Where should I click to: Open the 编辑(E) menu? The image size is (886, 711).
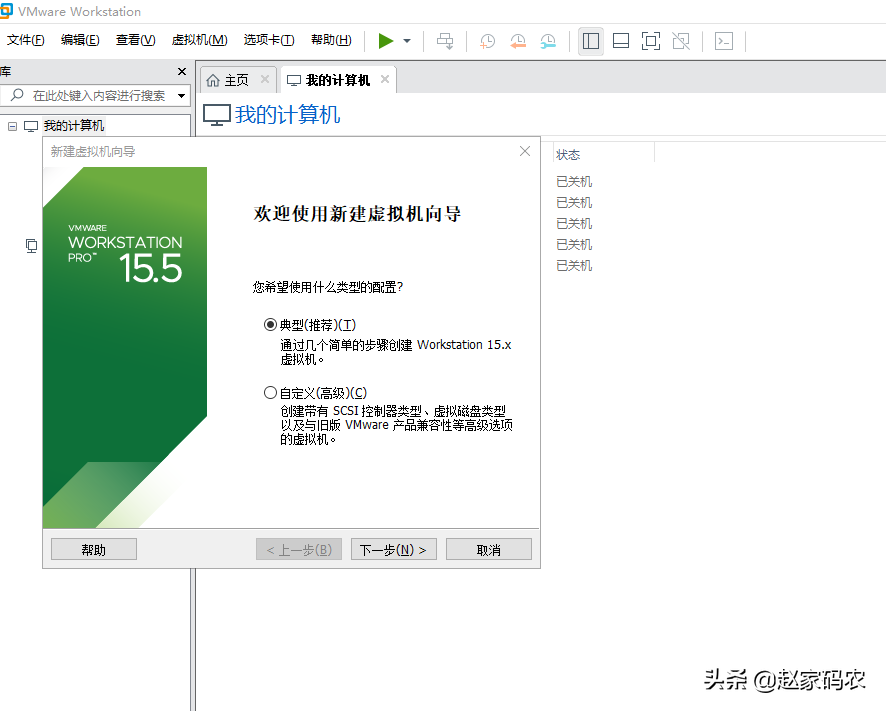(x=80, y=40)
